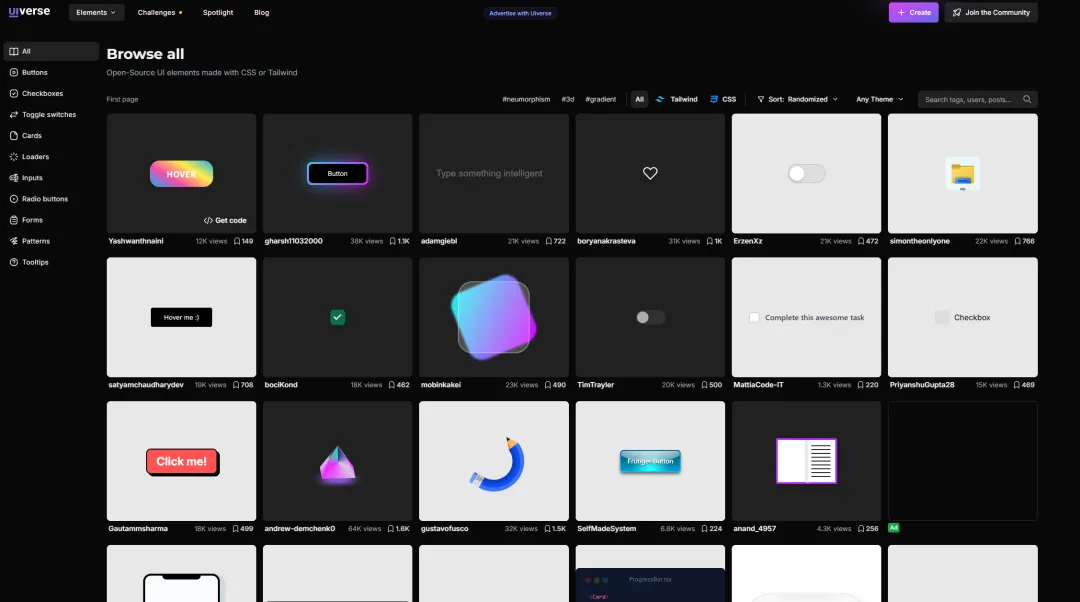The height and width of the screenshot is (602, 1080).
Task: Open the Spotlight nav item
Action: click(x=218, y=12)
